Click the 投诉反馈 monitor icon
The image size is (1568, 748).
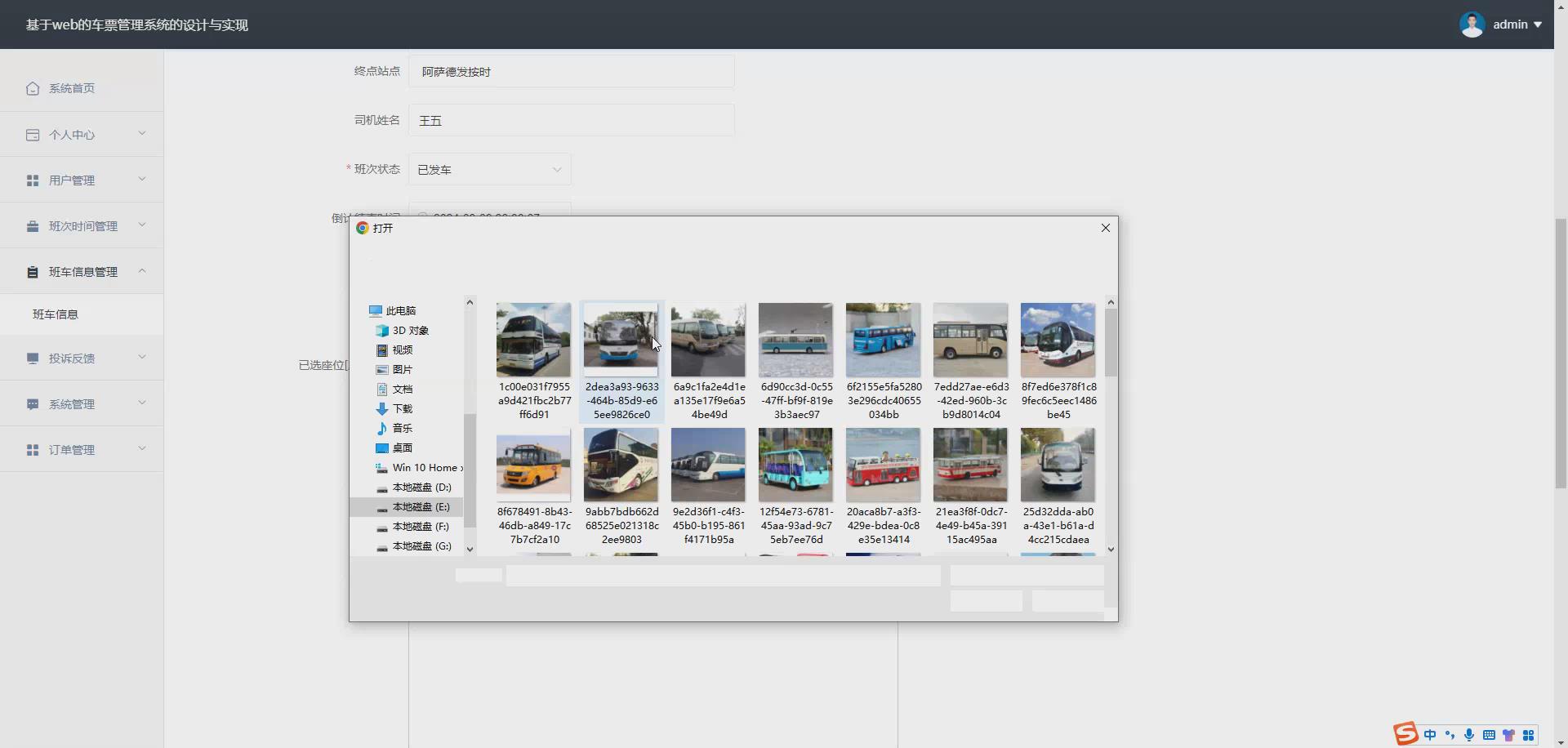coord(33,358)
